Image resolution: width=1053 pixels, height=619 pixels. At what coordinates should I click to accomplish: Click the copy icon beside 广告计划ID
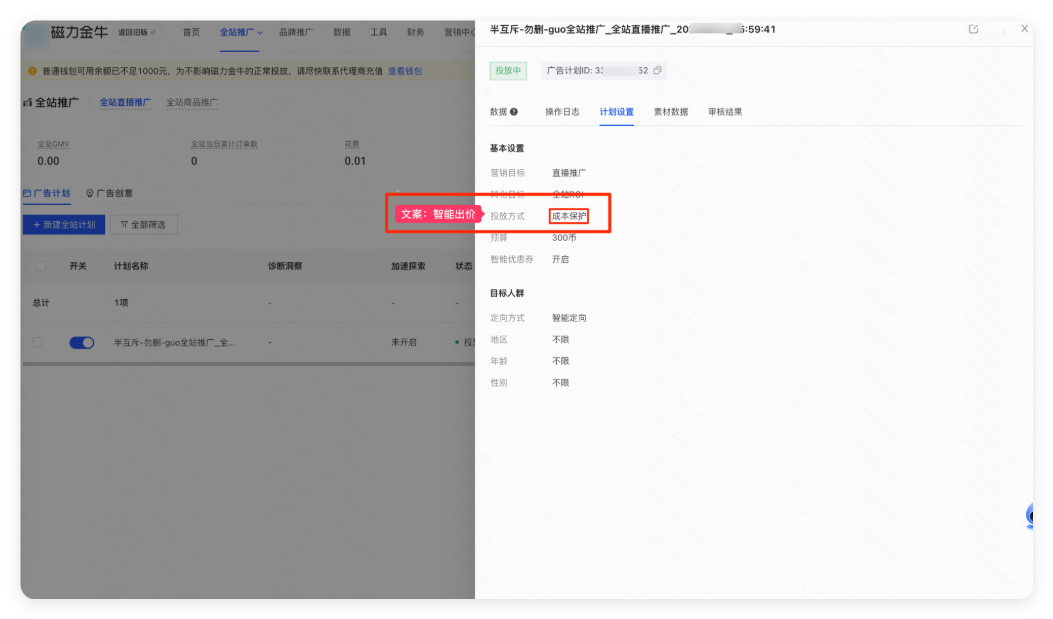(658, 71)
